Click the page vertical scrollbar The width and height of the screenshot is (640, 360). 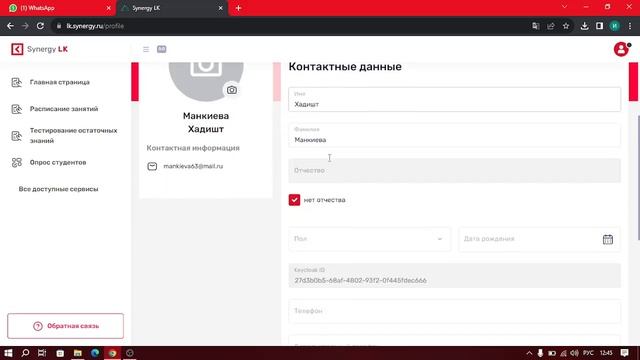(x=638, y=178)
